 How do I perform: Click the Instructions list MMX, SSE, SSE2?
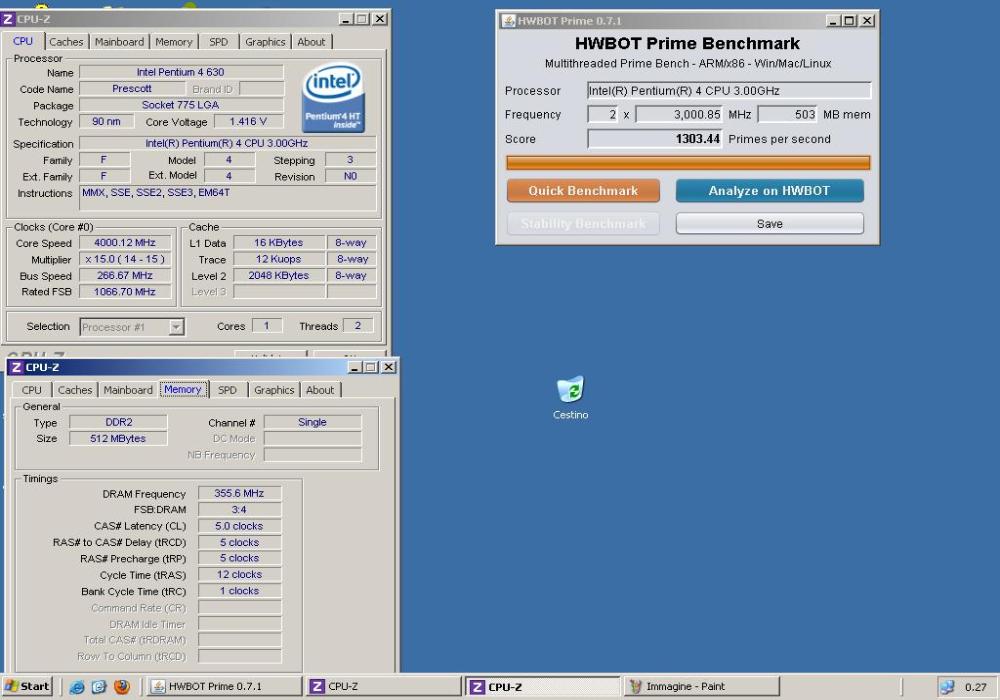coord(228,198)
